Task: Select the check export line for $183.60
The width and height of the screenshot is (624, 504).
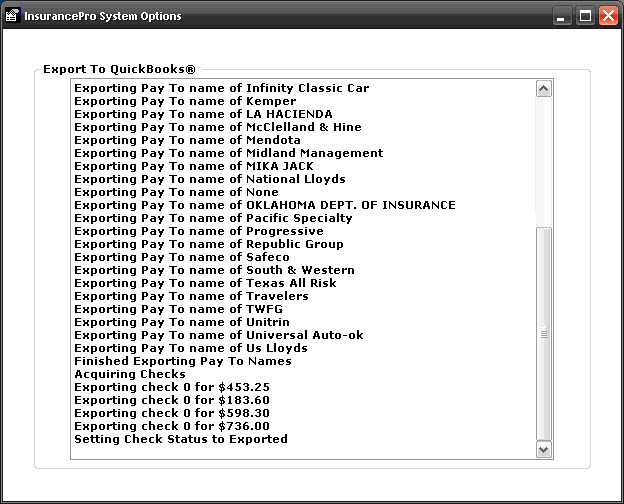Action: 172,400
